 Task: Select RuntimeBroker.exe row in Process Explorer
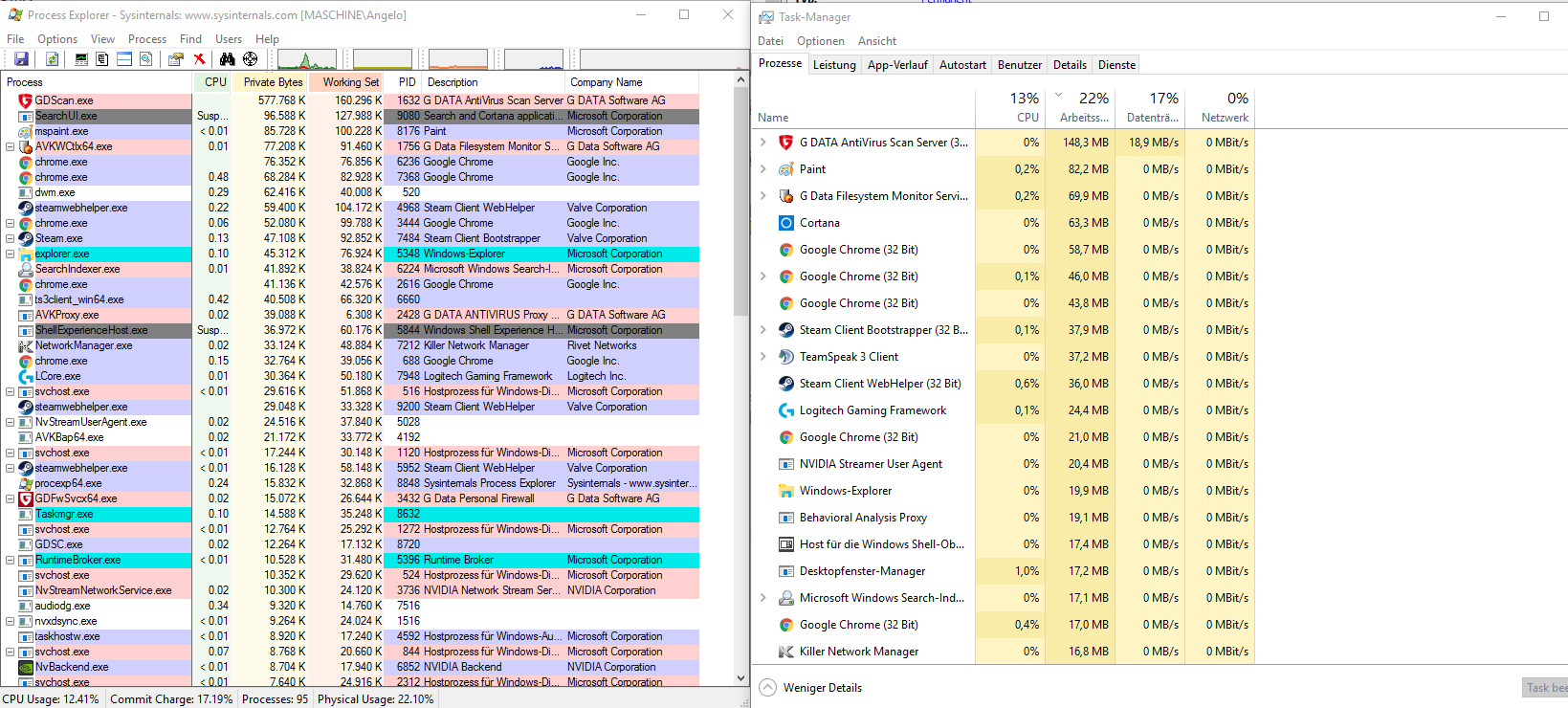tap(350, 560)
